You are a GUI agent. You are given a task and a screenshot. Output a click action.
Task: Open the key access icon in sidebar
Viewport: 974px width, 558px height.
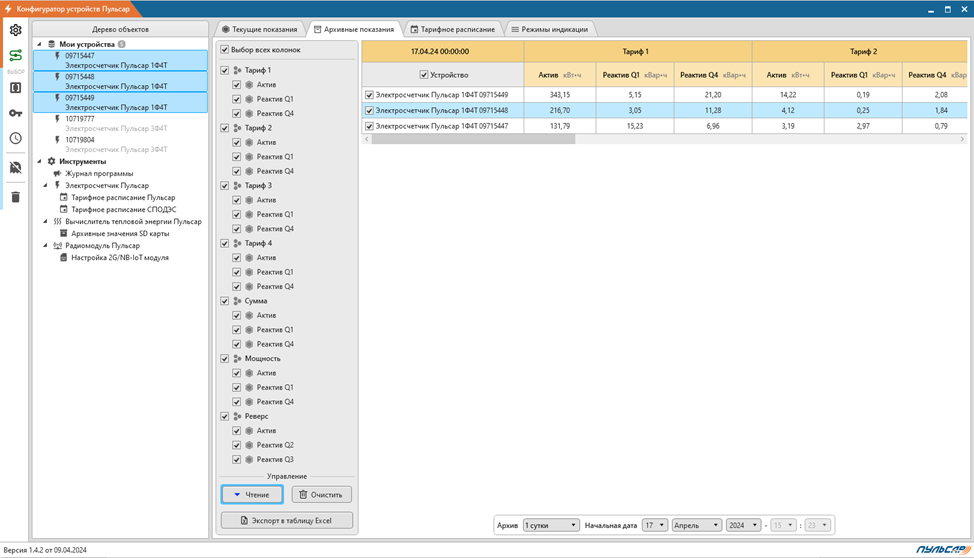pos(16,112)
